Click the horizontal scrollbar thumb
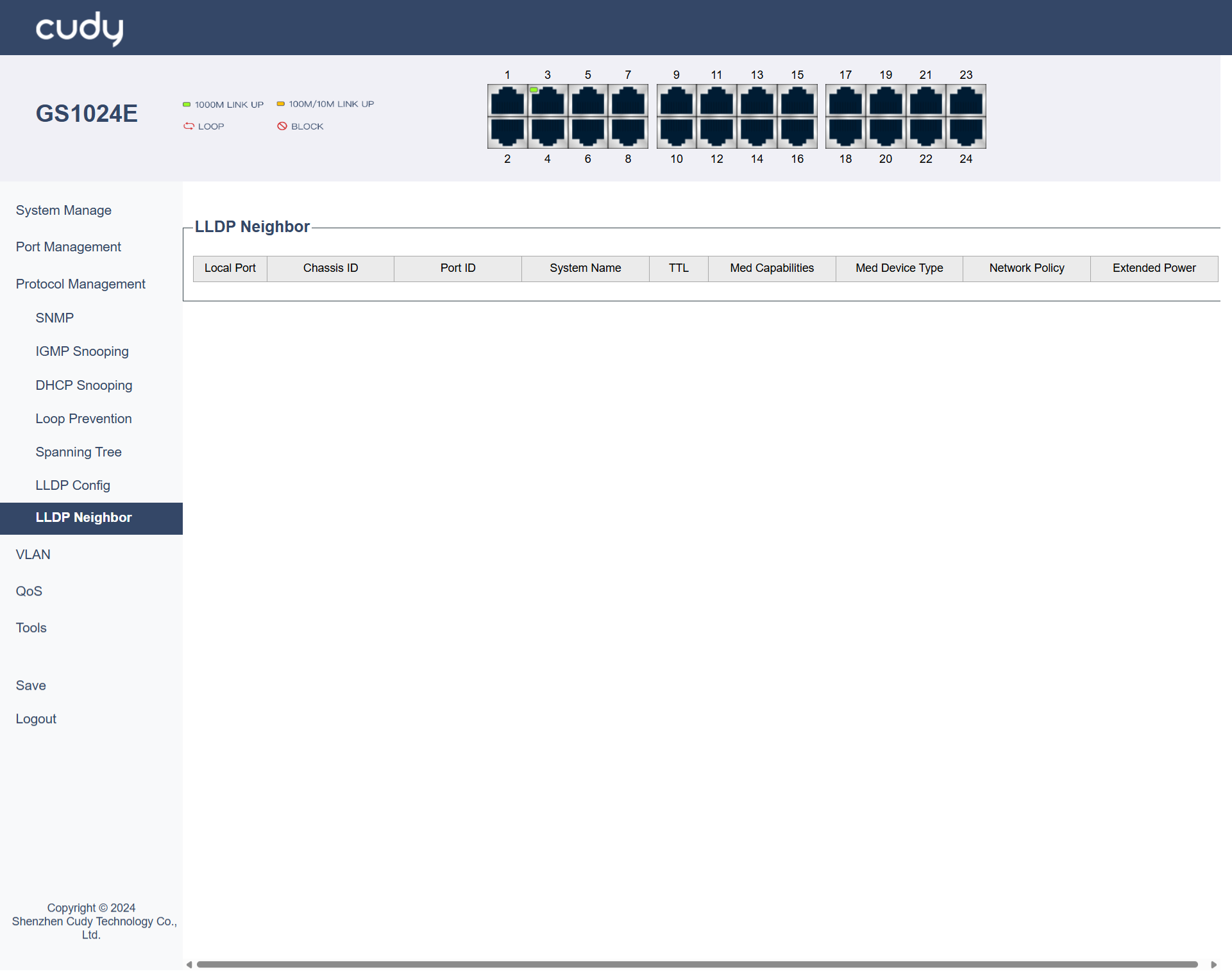 696,964
